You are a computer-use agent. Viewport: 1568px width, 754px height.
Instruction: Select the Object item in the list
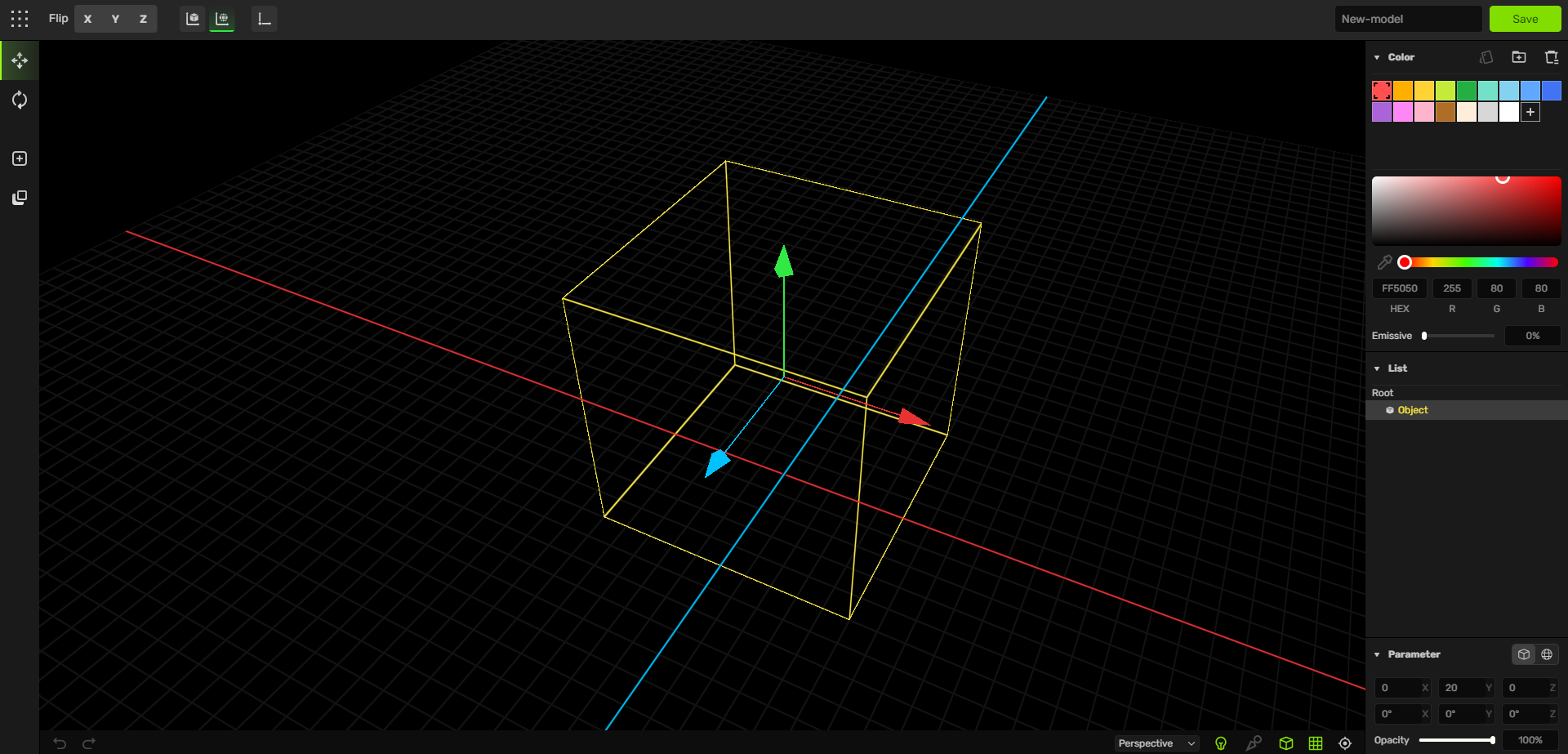coord(1467,410)
